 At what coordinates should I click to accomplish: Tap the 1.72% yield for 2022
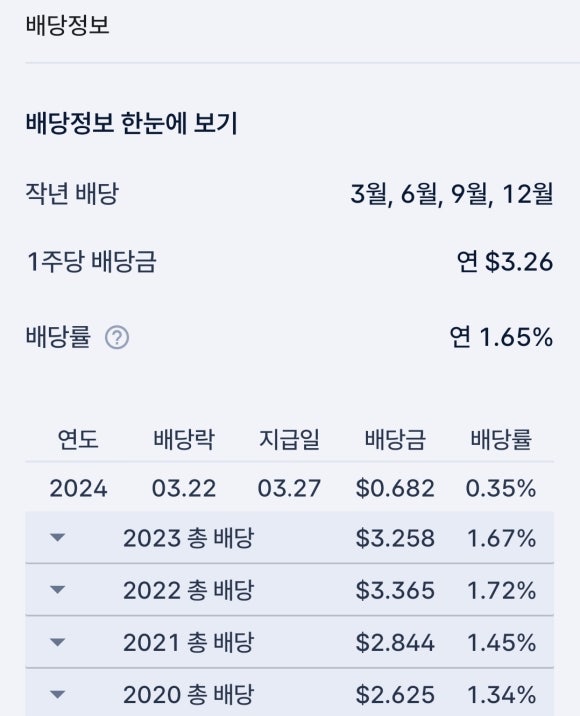(x=501, y=590)
